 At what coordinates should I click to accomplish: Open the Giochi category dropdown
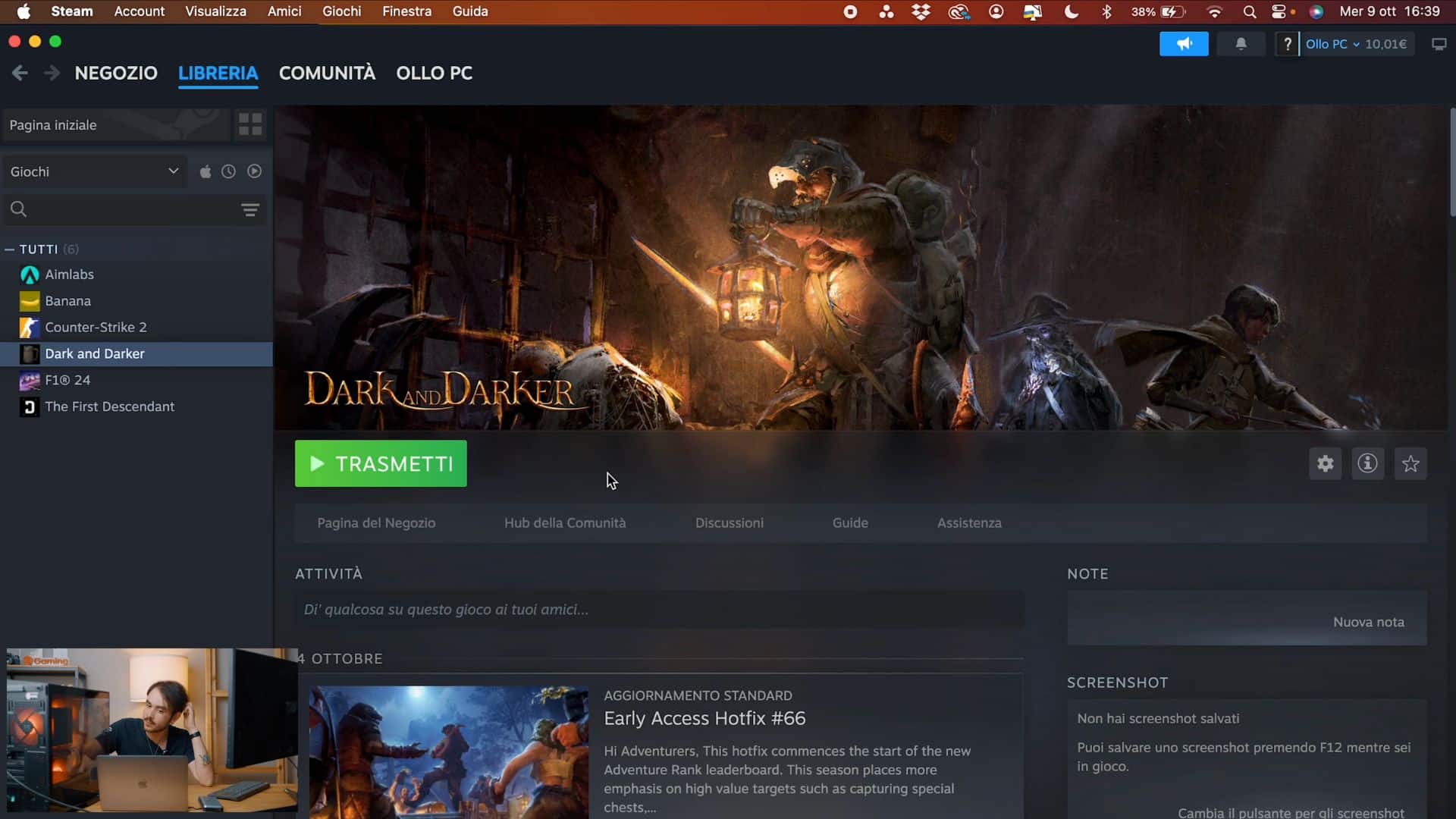[94, 171]
